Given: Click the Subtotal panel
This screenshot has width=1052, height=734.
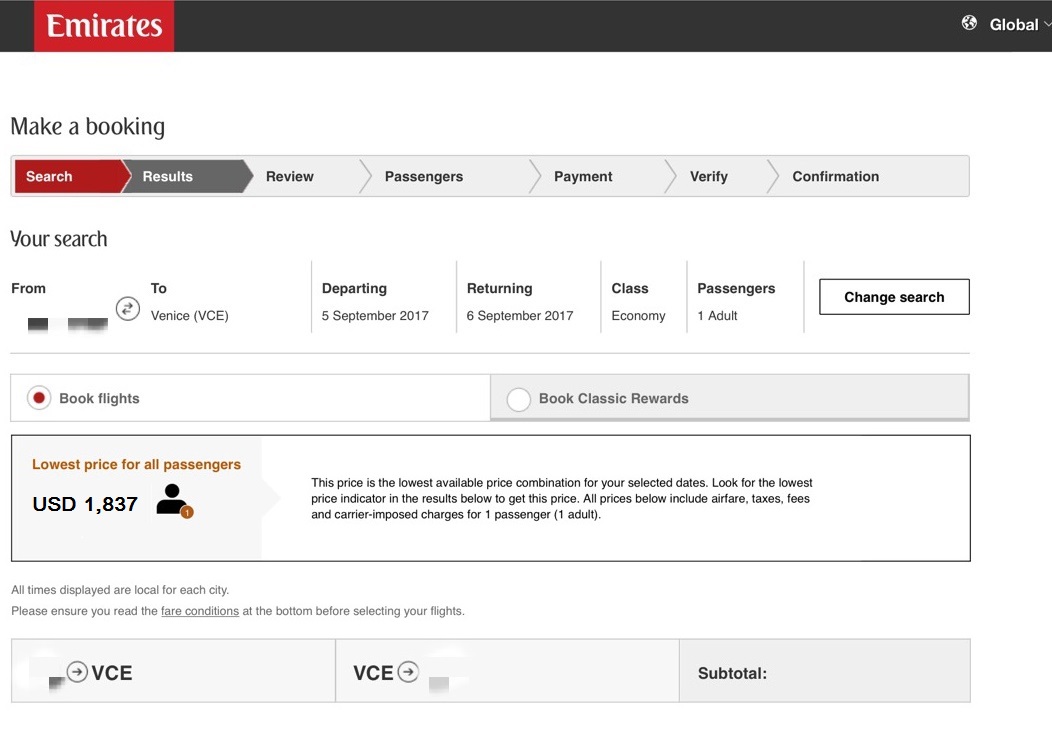Looking at the screenshot, I should [x=824, y=672].
